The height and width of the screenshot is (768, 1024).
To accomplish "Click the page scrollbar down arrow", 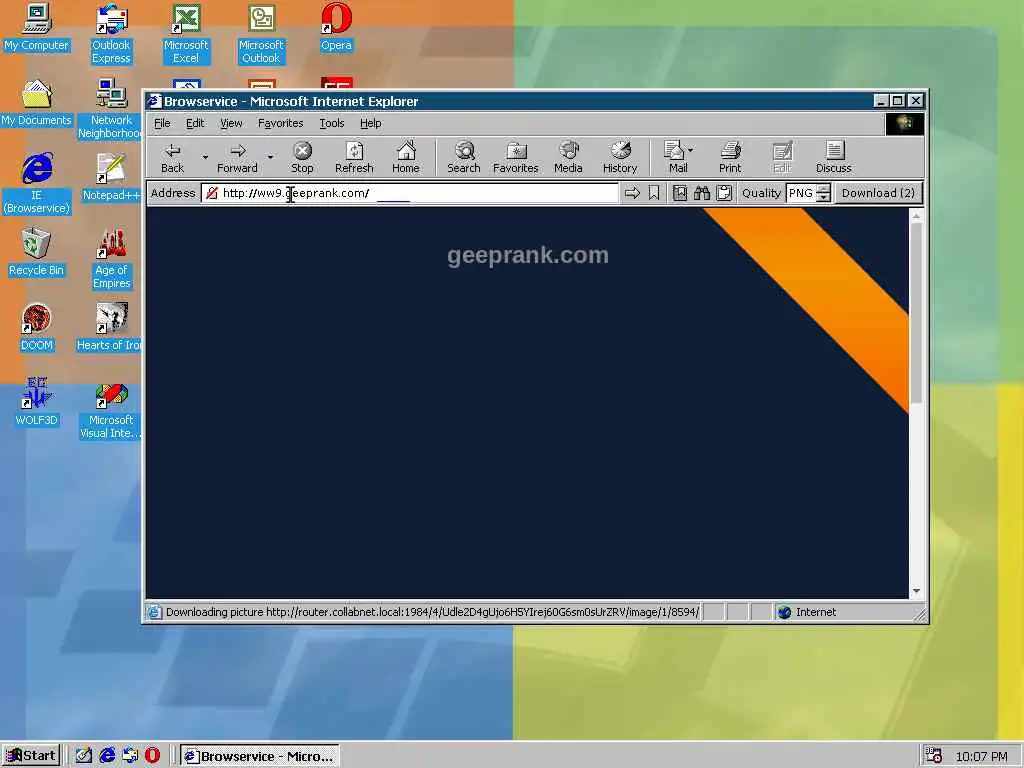I will [916, 591].
